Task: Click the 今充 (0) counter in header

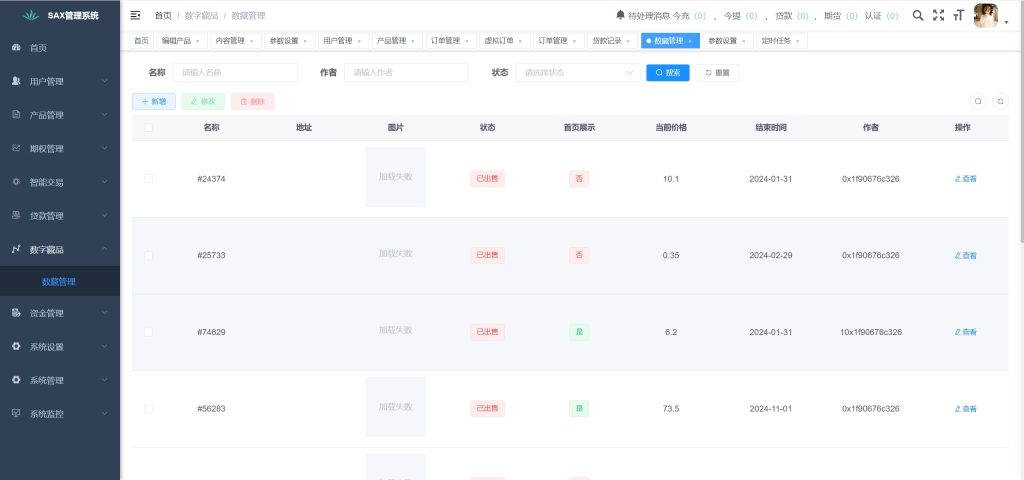Action: (690, 16)
